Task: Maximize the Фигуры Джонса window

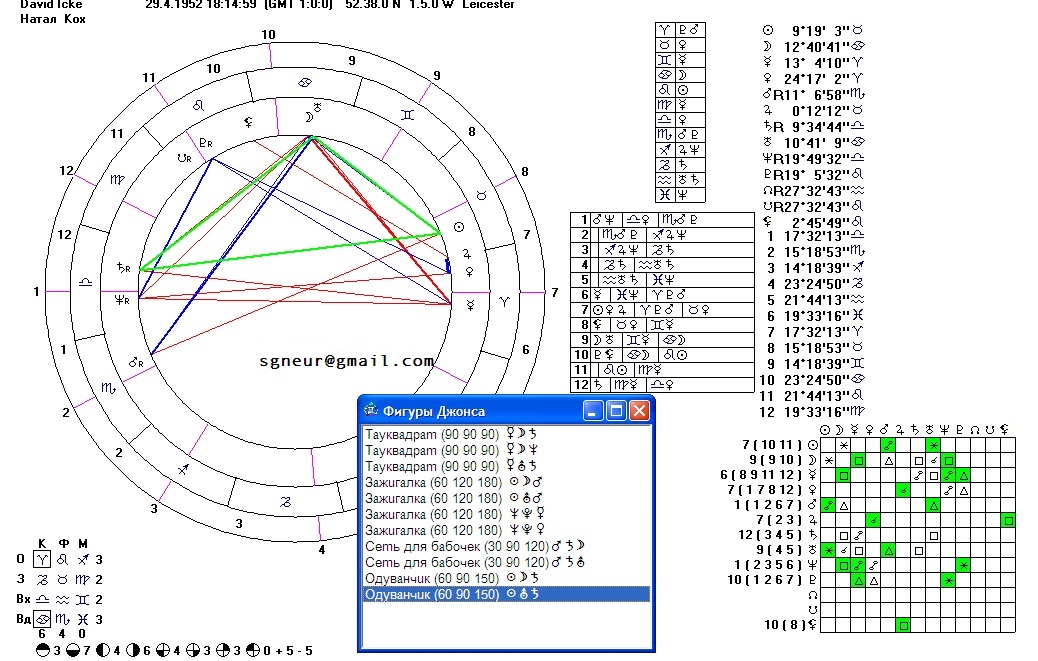Action: (x=616, y=411)
